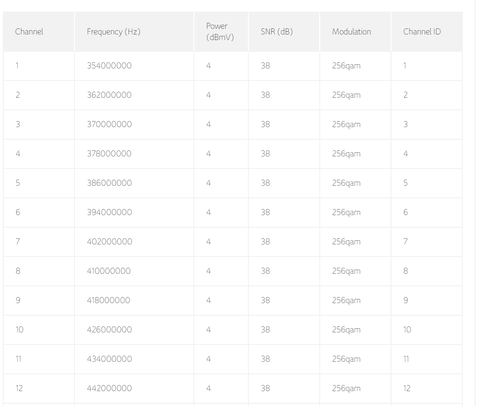
Task: Click frequency value 386000000
Action: coord(109,183)
